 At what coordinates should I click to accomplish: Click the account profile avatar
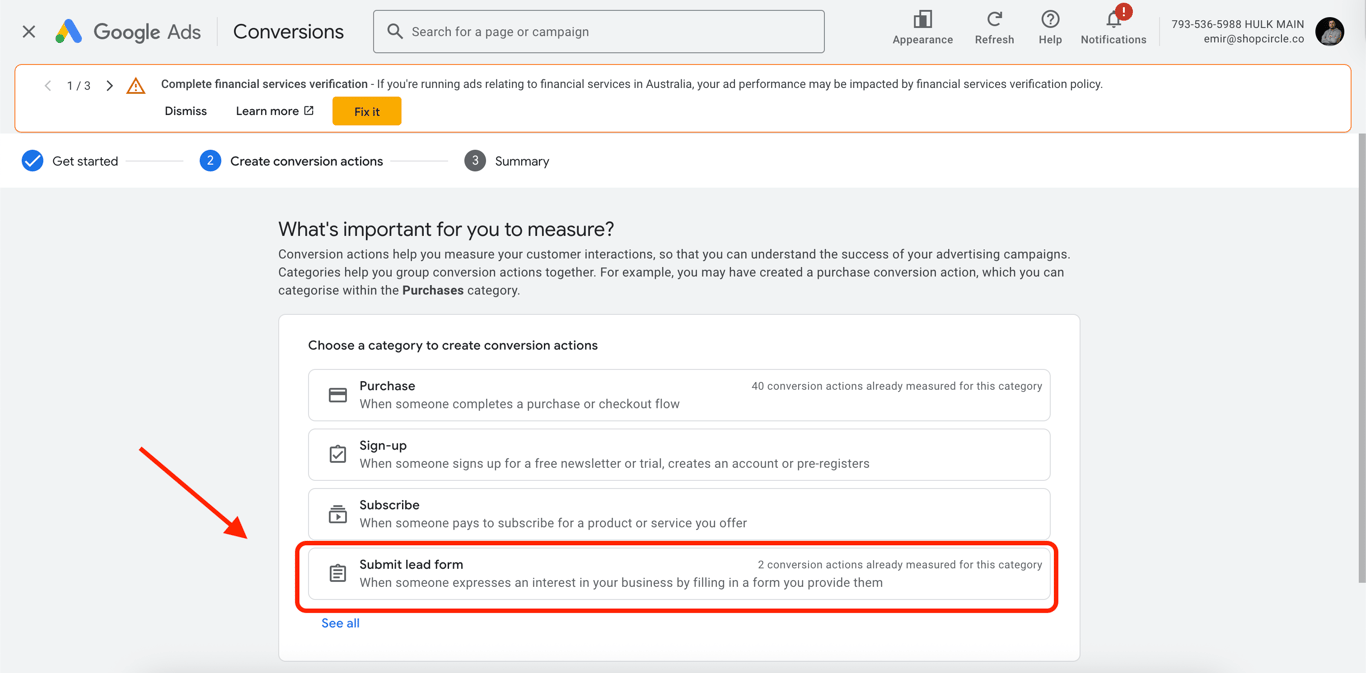(x=1330, y=32)
